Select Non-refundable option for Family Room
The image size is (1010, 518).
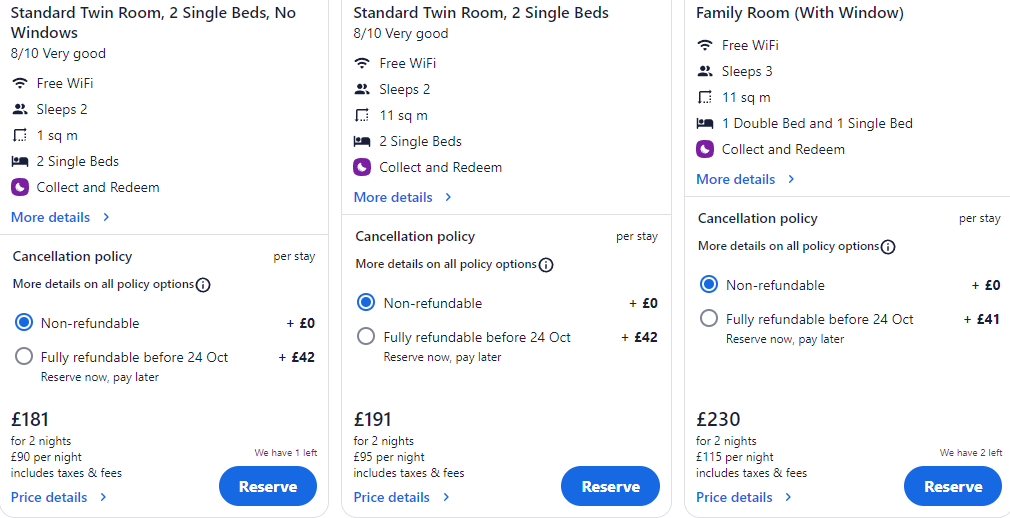pos(709,285)
